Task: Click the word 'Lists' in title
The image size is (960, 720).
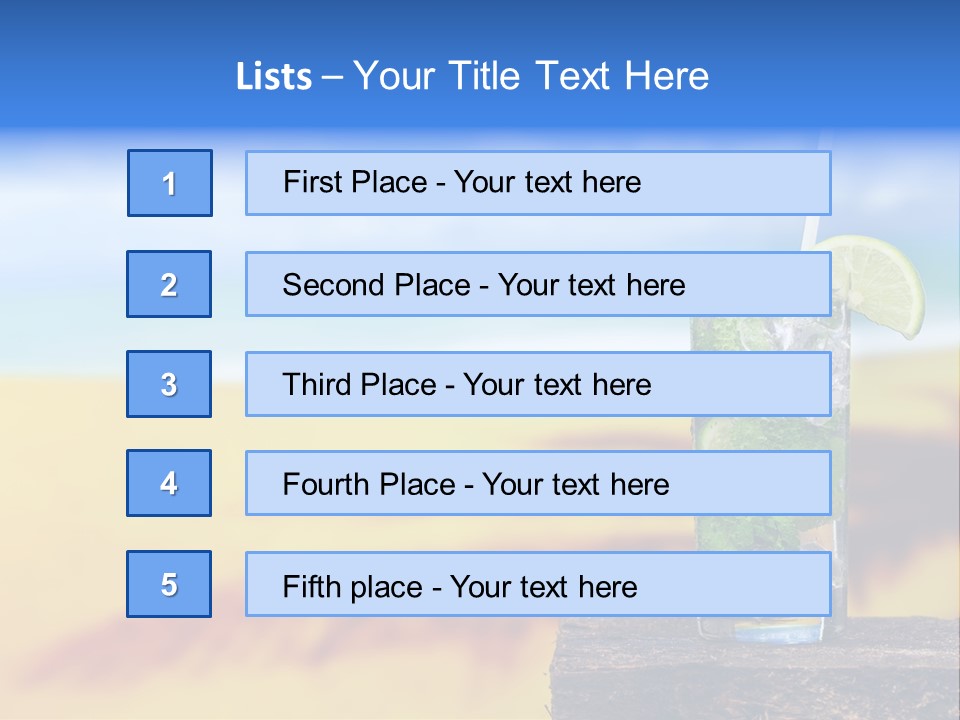Action: click(273, 77)
